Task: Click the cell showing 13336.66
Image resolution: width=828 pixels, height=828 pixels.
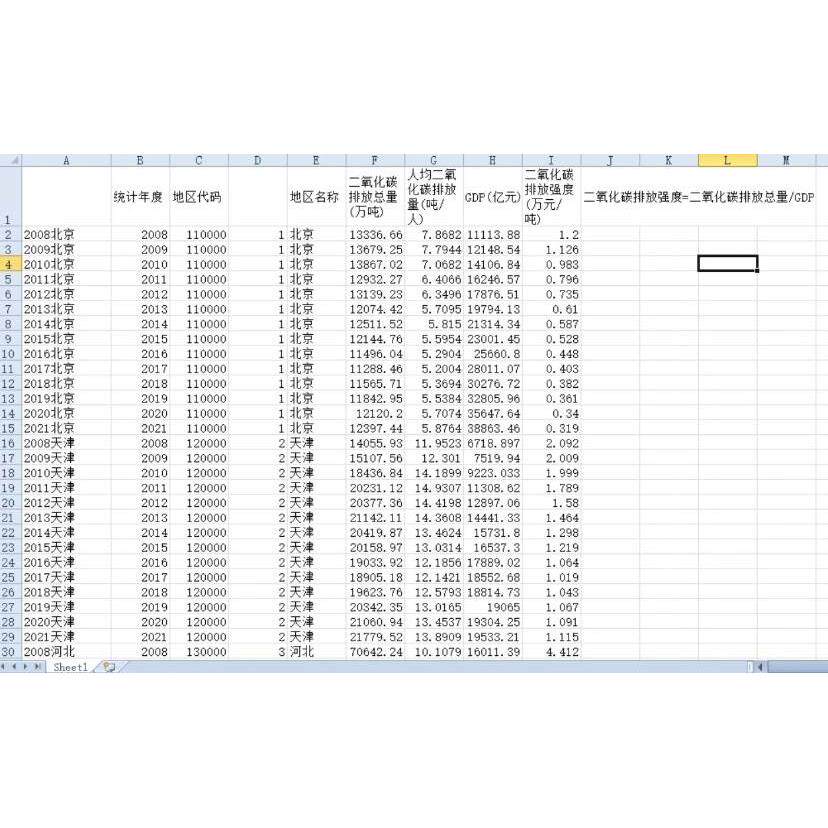Action: point(374,234)
